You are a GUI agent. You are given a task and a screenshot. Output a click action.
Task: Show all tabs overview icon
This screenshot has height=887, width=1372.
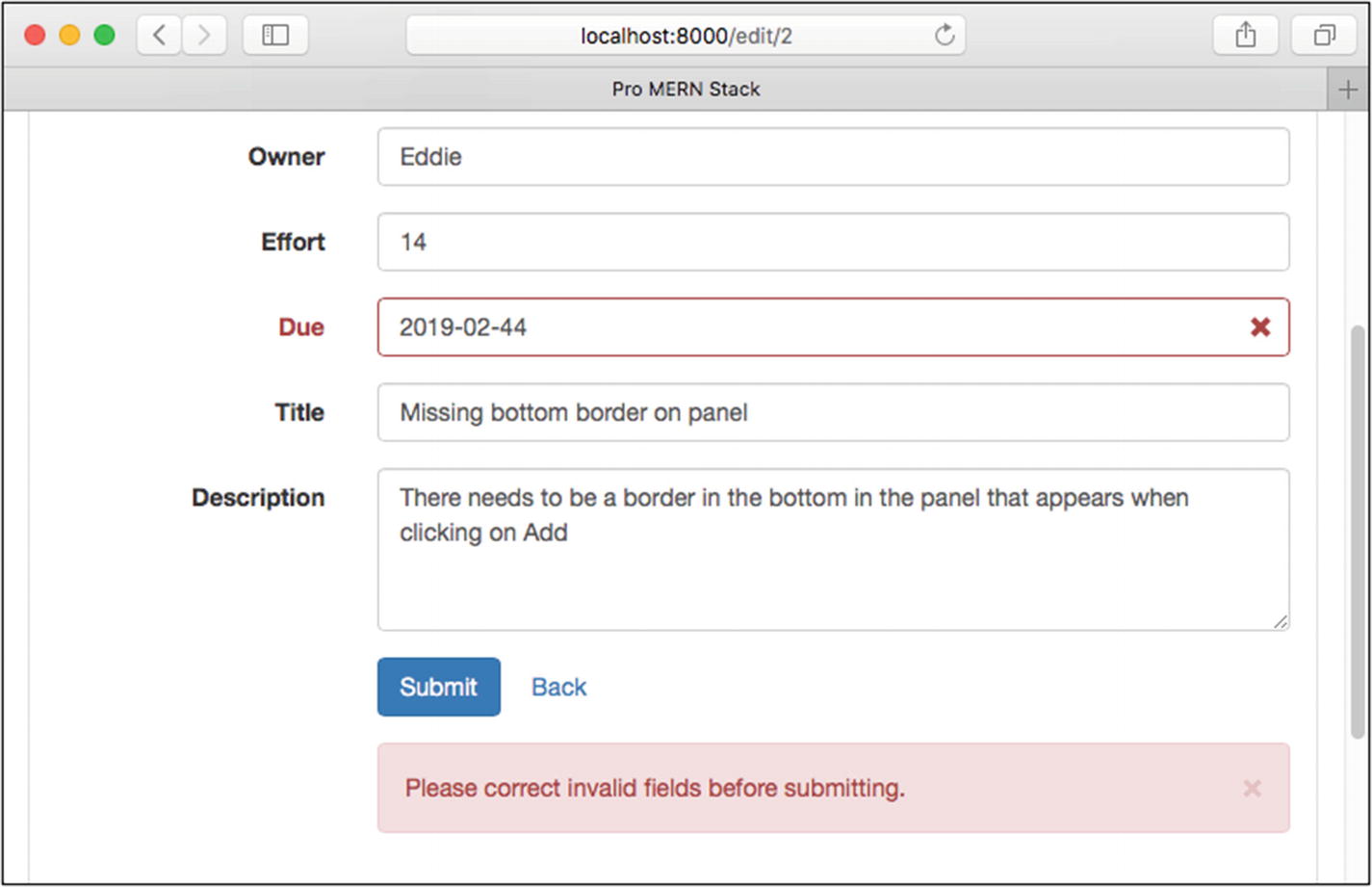click(1324, 36)
